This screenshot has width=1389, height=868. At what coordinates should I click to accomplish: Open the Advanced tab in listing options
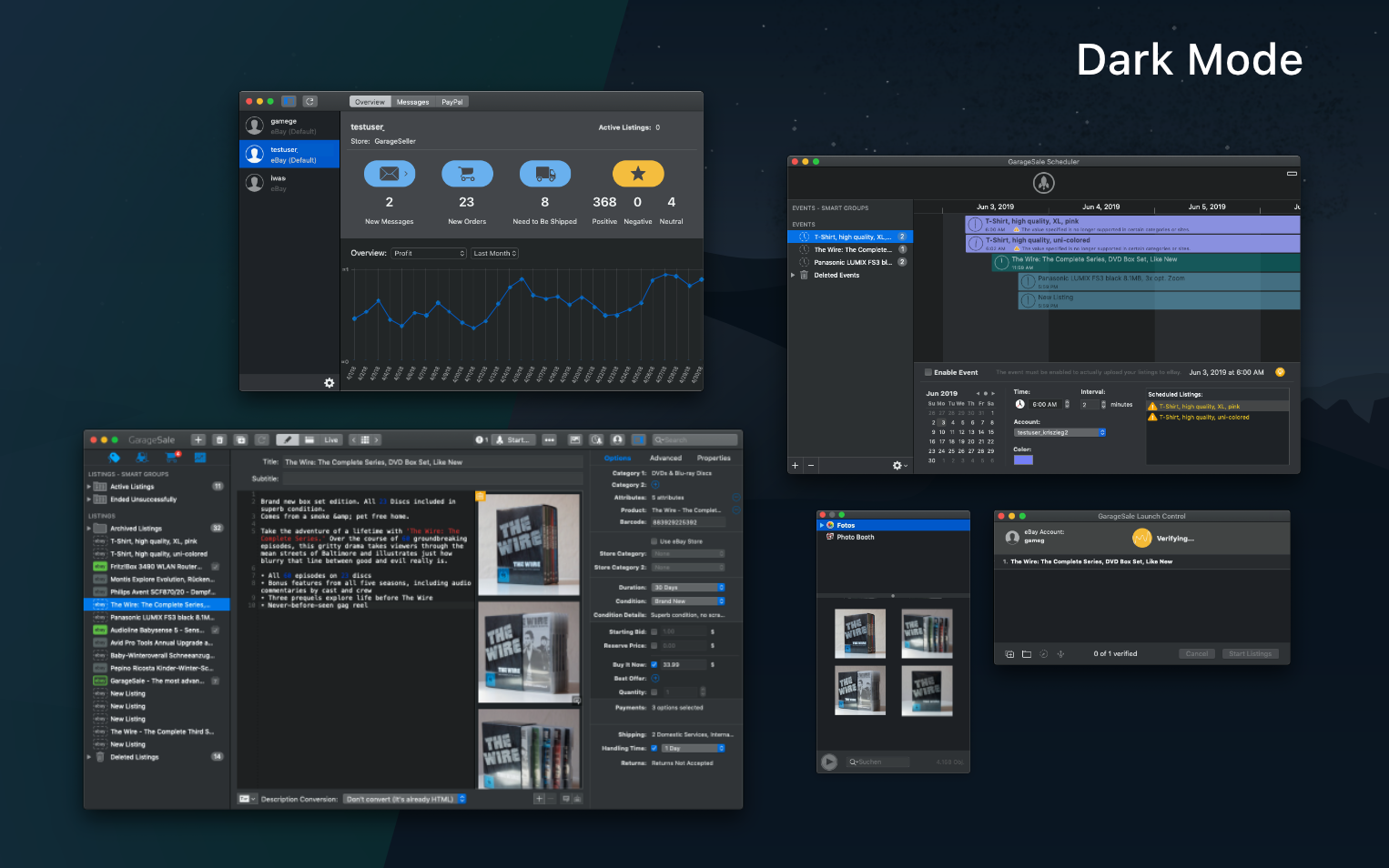(x=664, y=458)
